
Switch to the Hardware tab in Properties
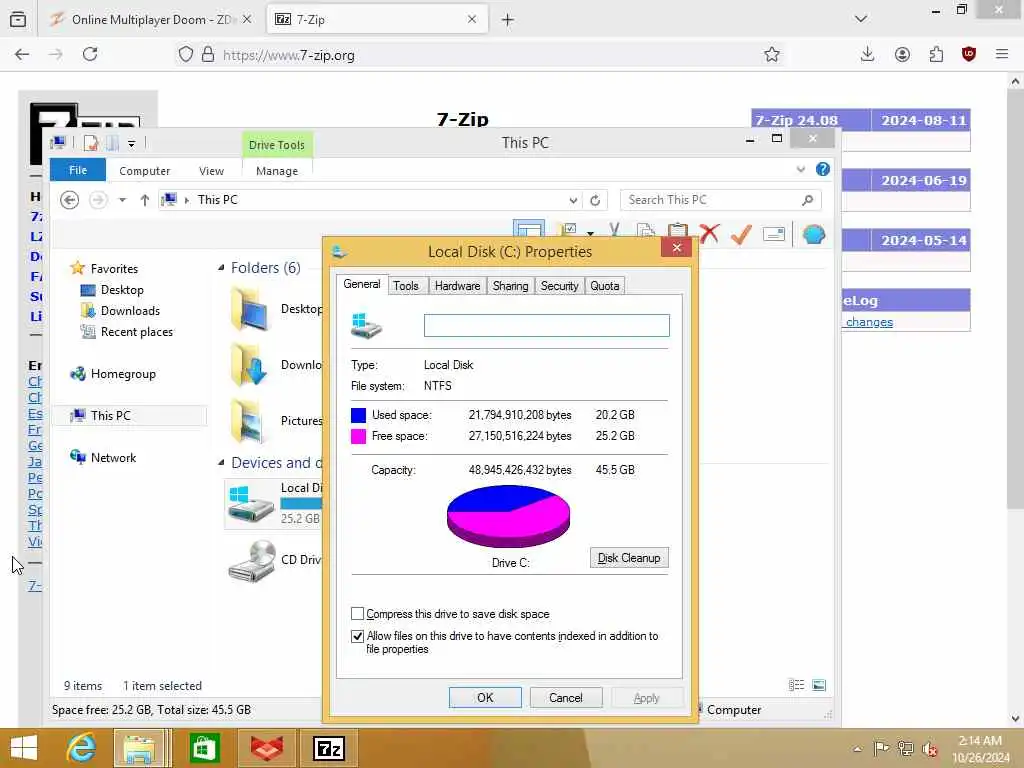click(457, 286)
